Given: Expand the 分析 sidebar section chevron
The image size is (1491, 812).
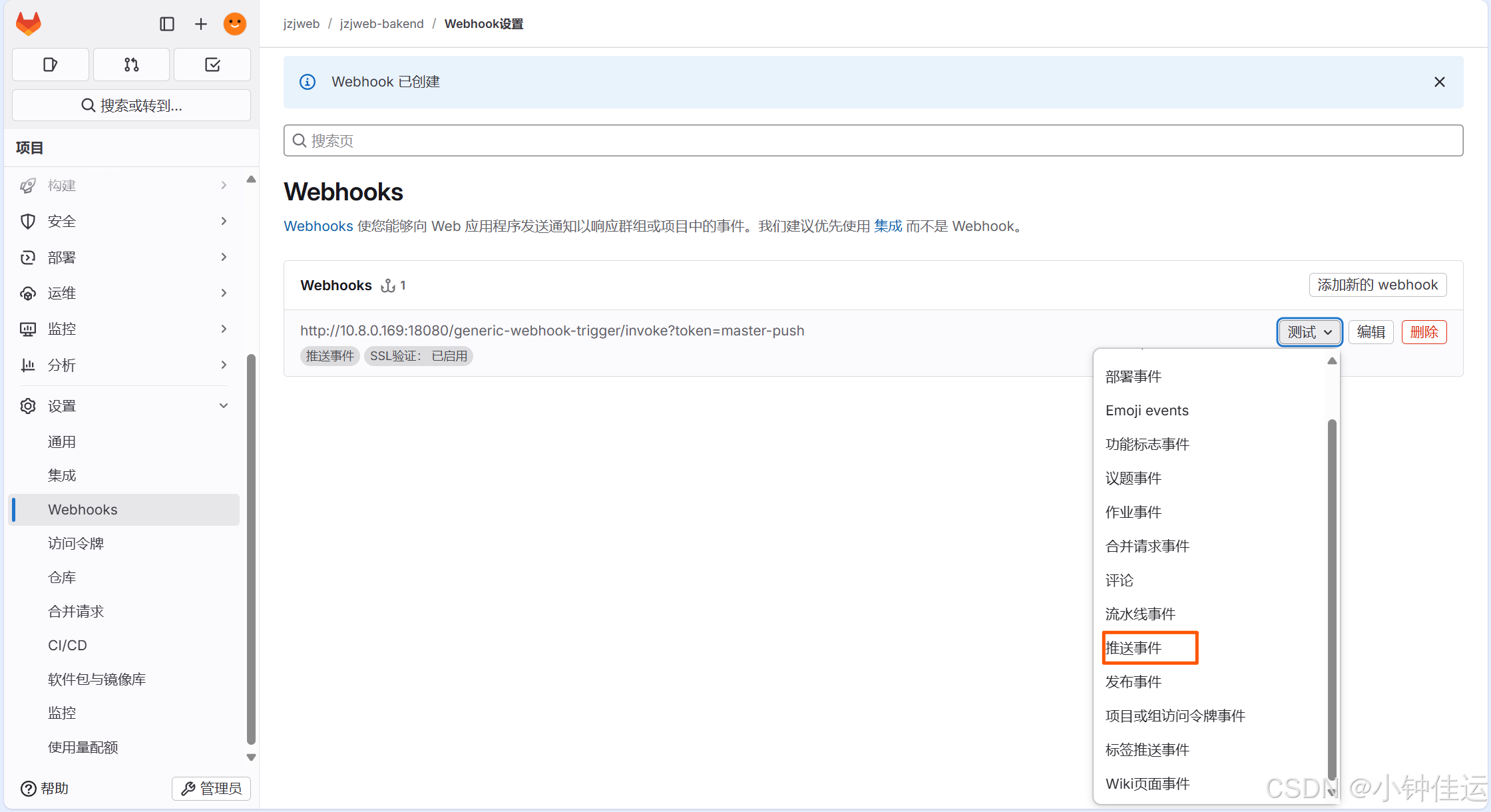Looking at the screenshot, I should [x=224, y=365].
